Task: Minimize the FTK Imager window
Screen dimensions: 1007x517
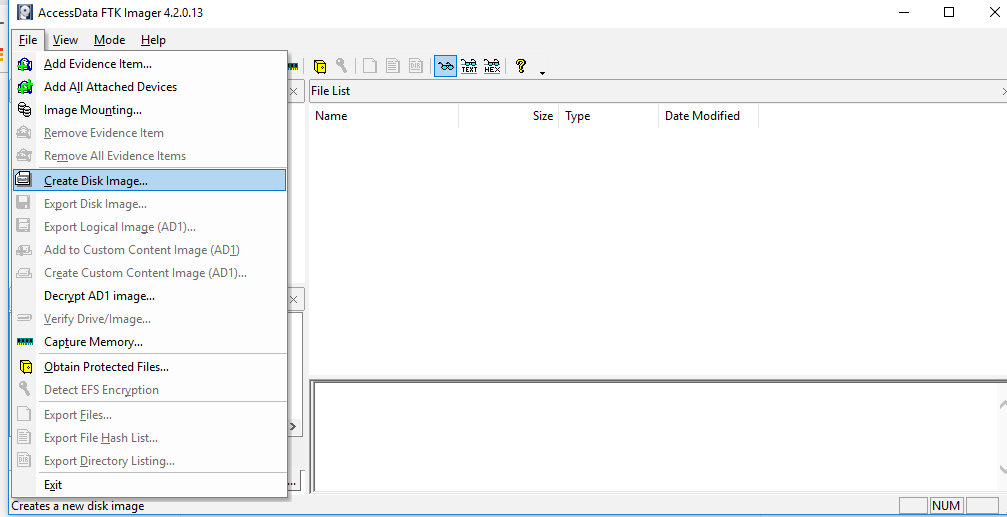Action: coord(904,12)
